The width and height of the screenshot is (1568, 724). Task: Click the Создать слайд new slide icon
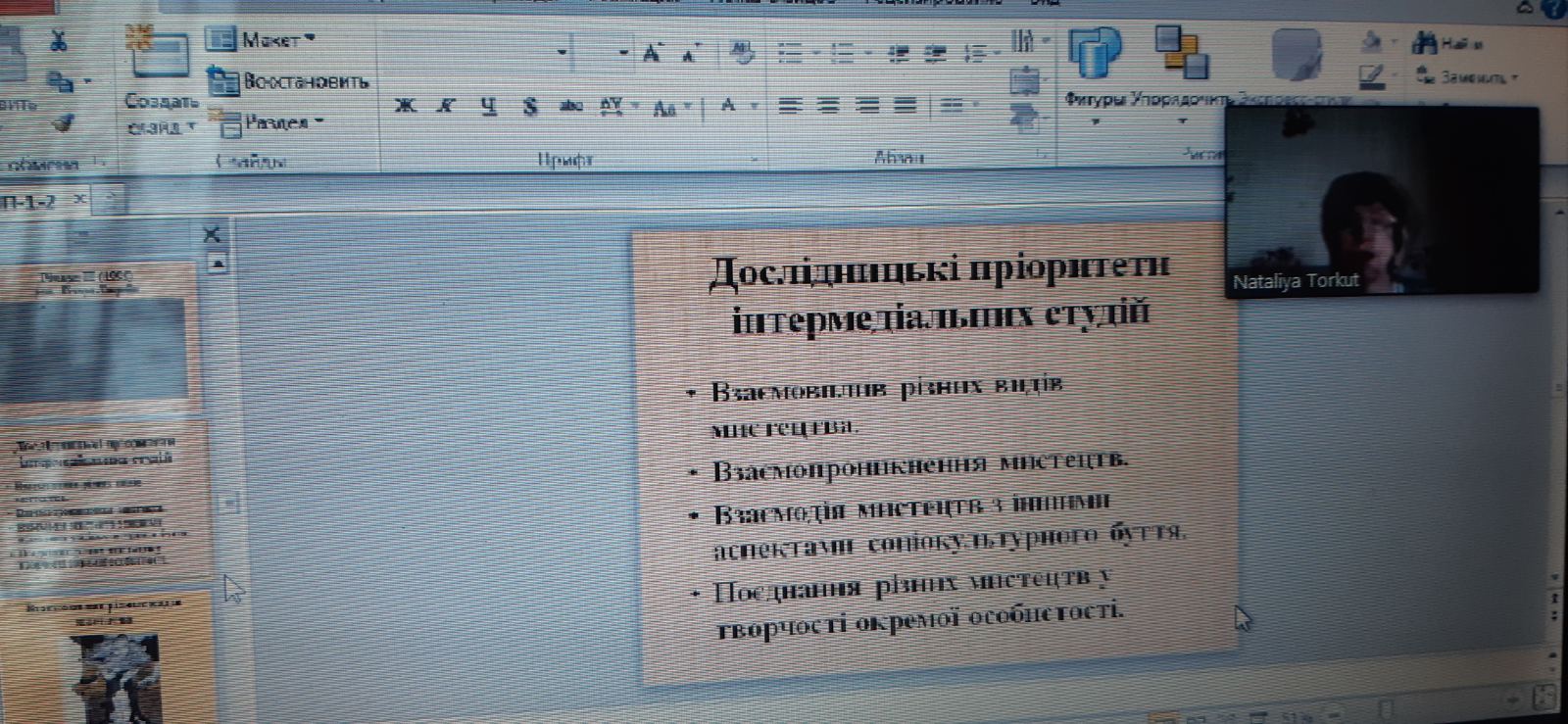[160, 53]
